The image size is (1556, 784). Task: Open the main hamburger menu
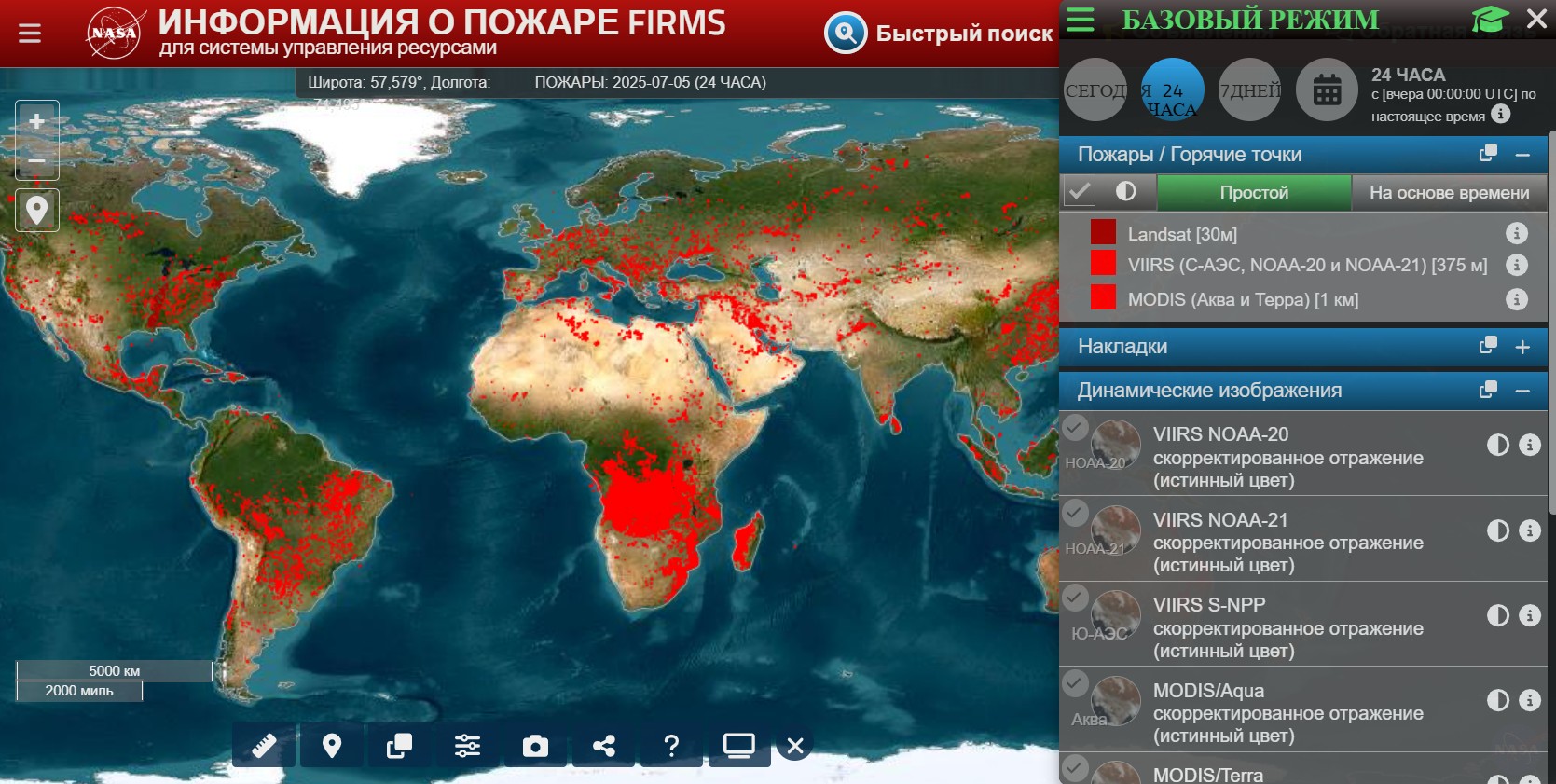point(30,34)
